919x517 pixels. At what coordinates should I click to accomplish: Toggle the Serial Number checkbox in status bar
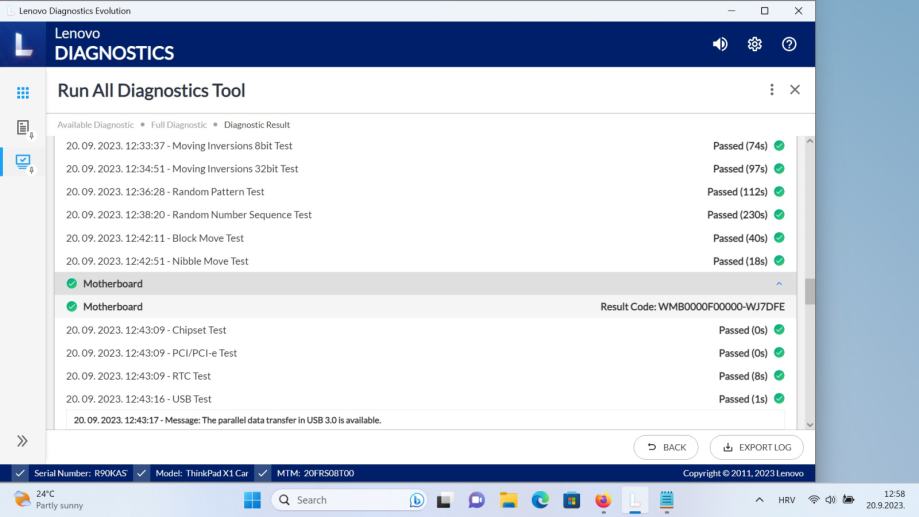(21, 473)
